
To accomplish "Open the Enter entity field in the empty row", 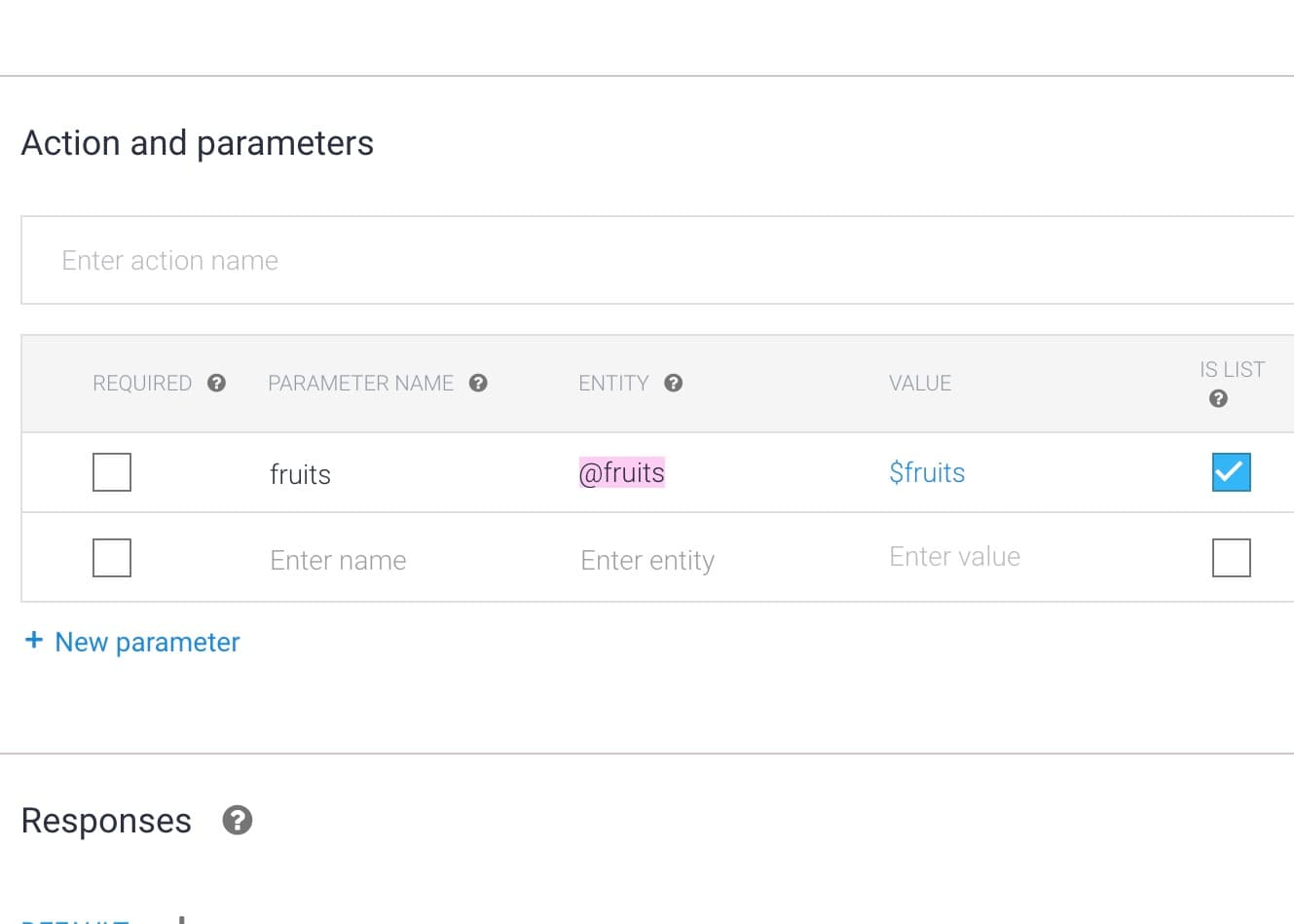I will pos(647,560).
